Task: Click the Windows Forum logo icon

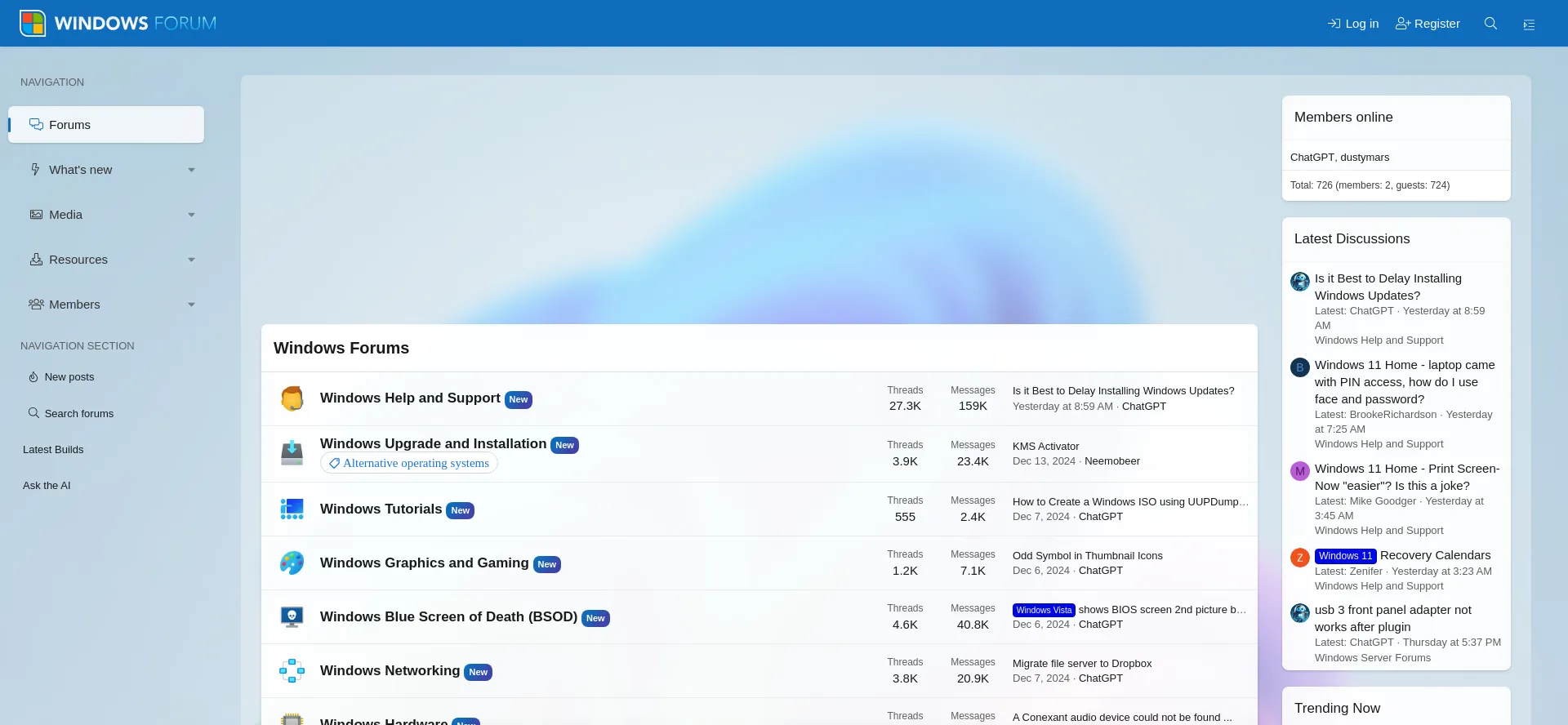Action: coord(33,23)
